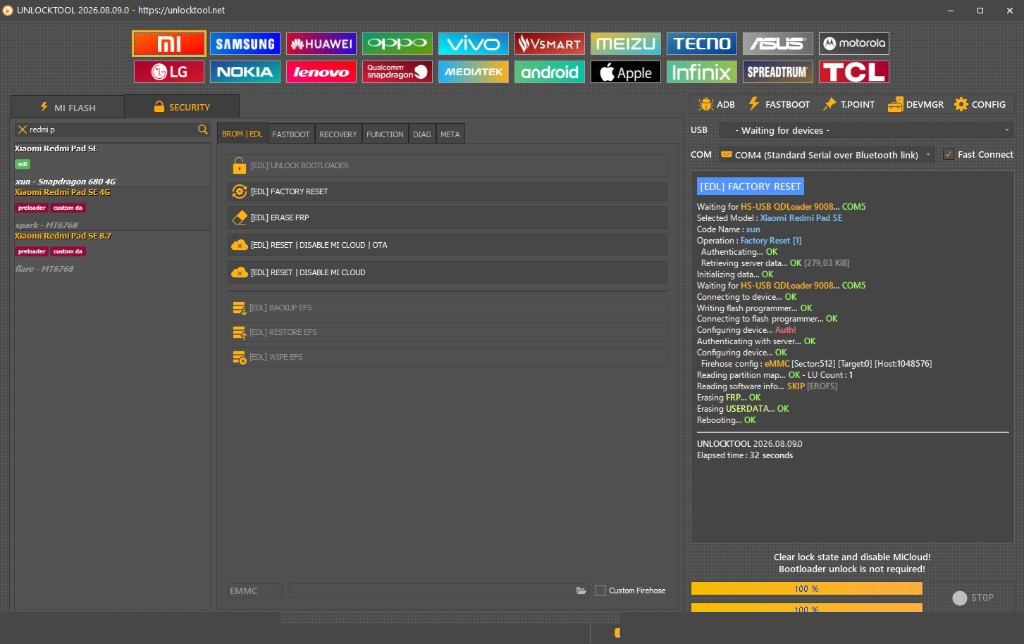Image resolution: width=1024 pixels, height=644 pixels.
Task: Open the MediaTek section
Action: 473,72
